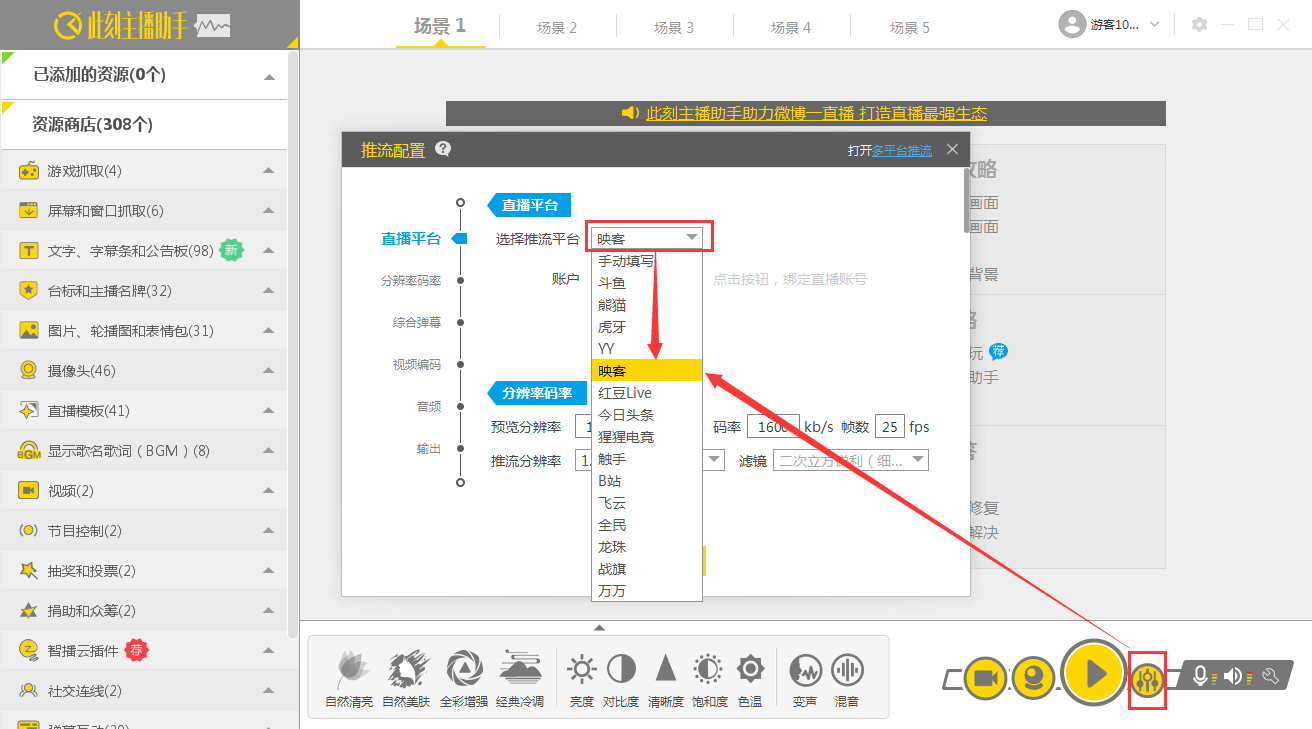The width and height of the screenshot is (1312, 729).
Task: Open the 微博一直播 announcement banner link
Action: pos(816,114)
